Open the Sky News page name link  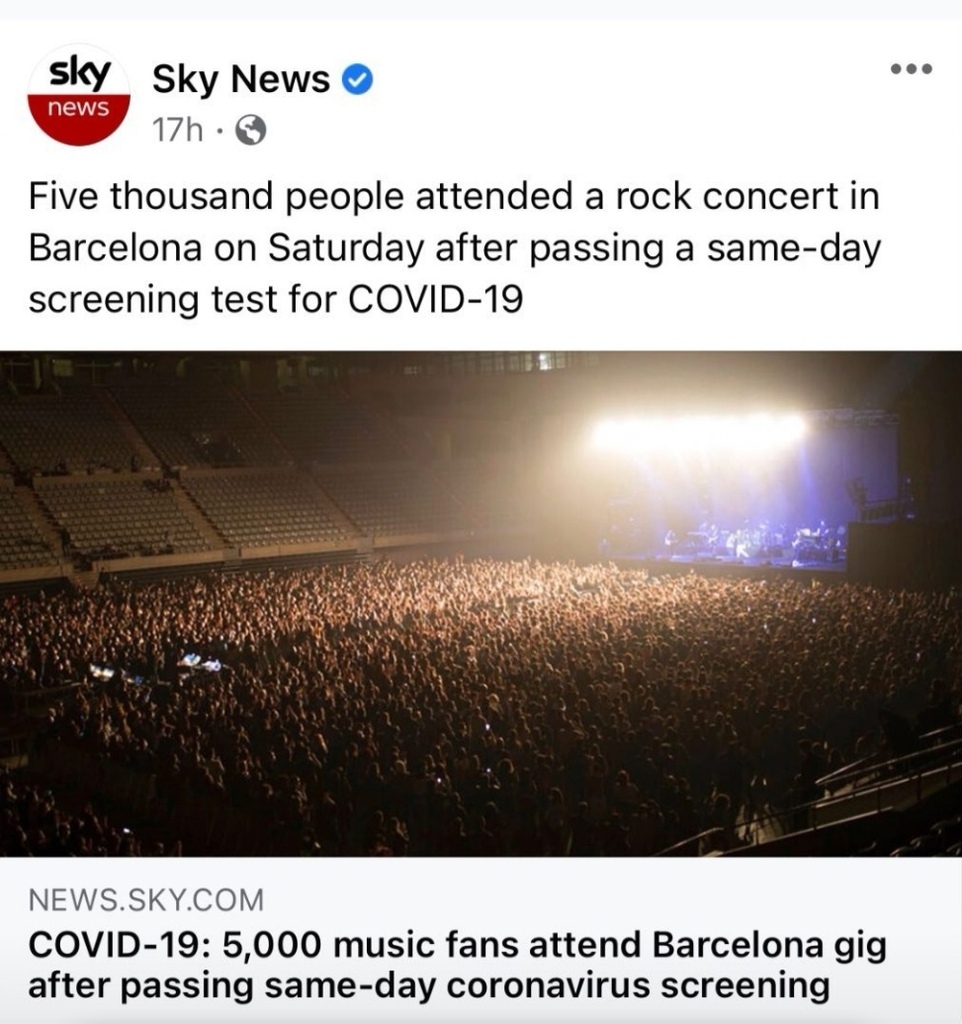241,79
